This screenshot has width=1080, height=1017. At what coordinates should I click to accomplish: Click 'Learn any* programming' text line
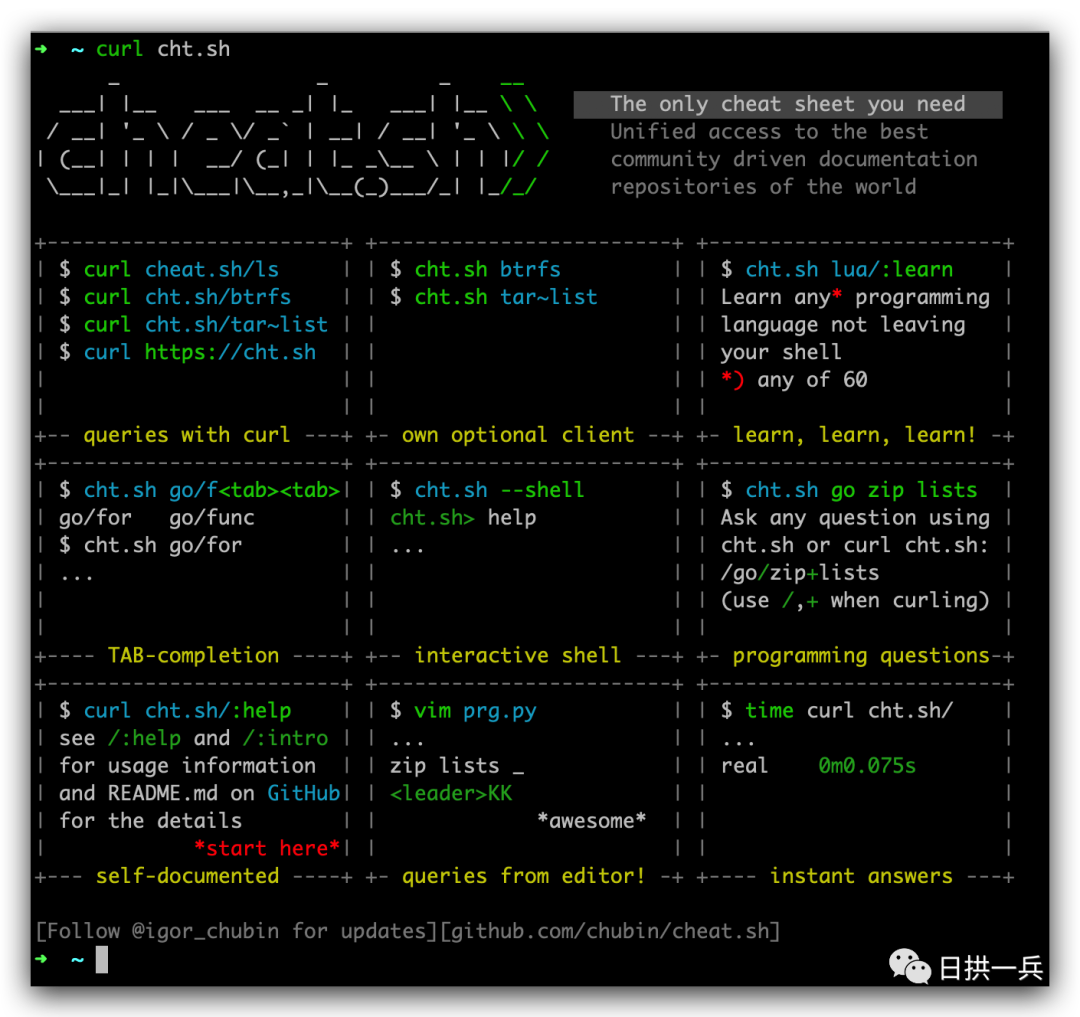855,297
